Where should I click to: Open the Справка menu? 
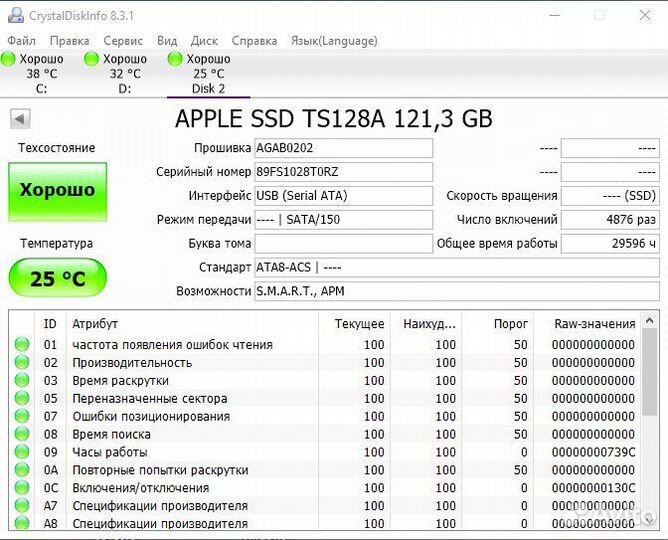pyautogui.click(x=254, y=41)
